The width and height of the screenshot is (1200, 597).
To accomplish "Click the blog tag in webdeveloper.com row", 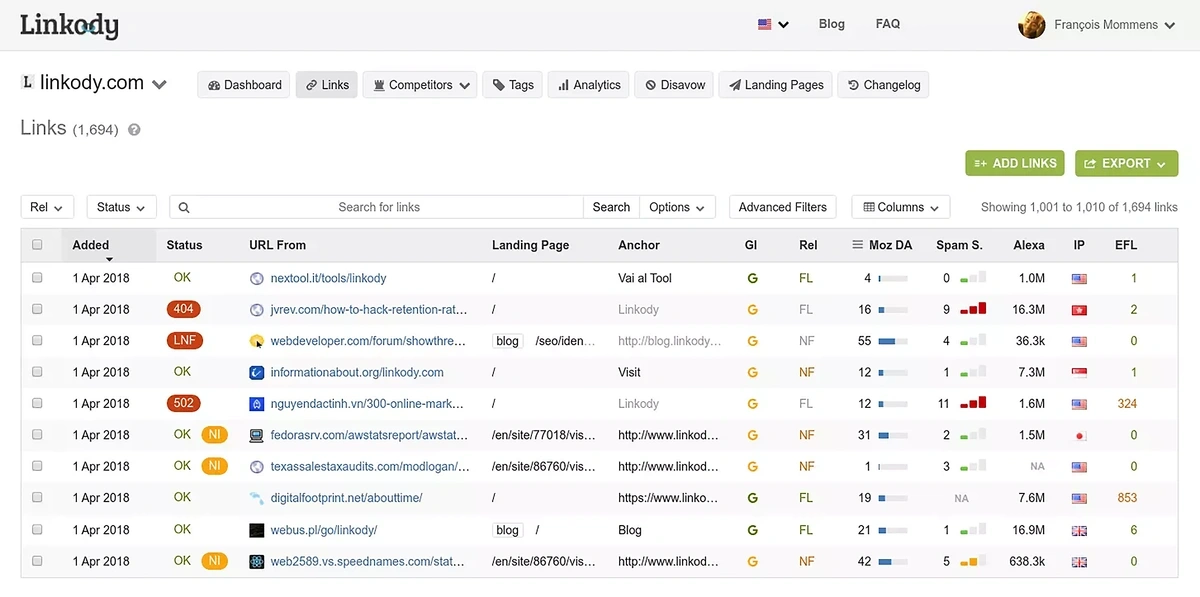I will point(508,341).
